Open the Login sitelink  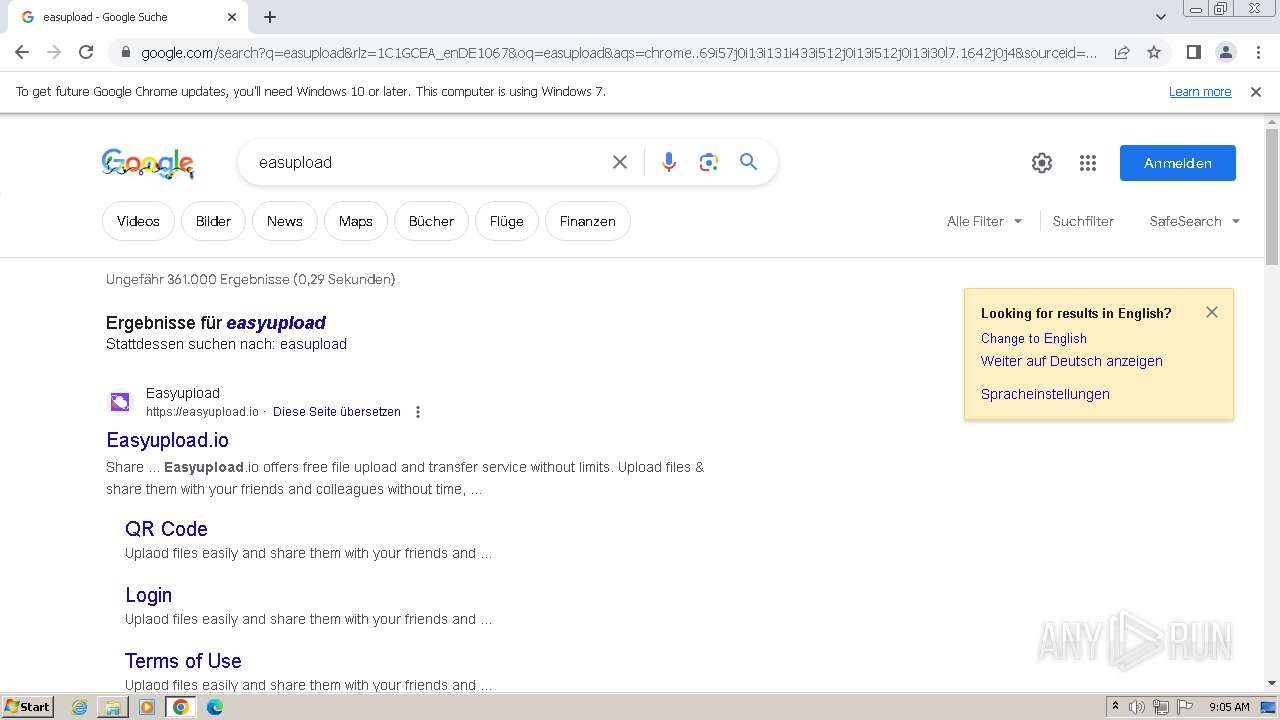148,595
